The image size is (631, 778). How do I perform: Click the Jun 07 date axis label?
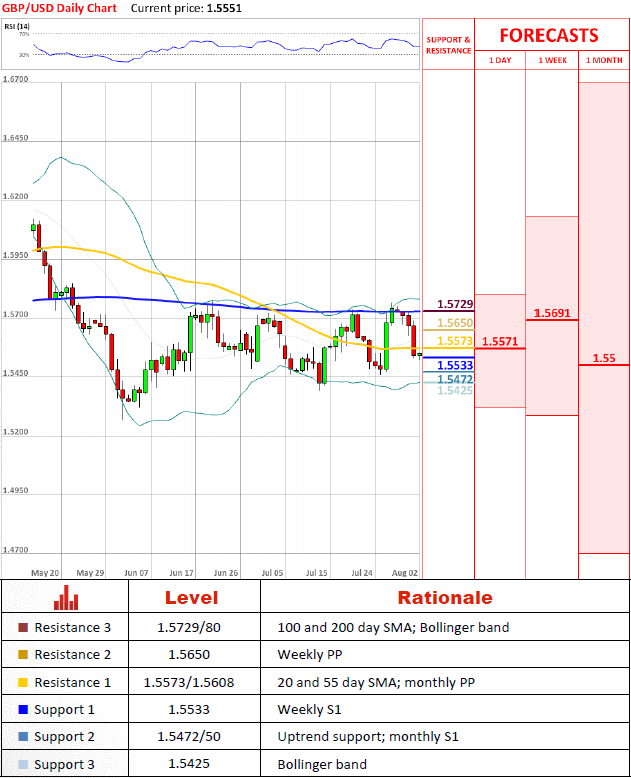click(x=136, y=573)
